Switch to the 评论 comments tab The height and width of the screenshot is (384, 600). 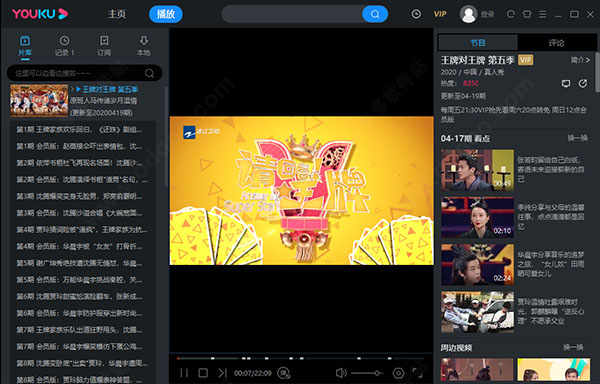coord(556,42)
